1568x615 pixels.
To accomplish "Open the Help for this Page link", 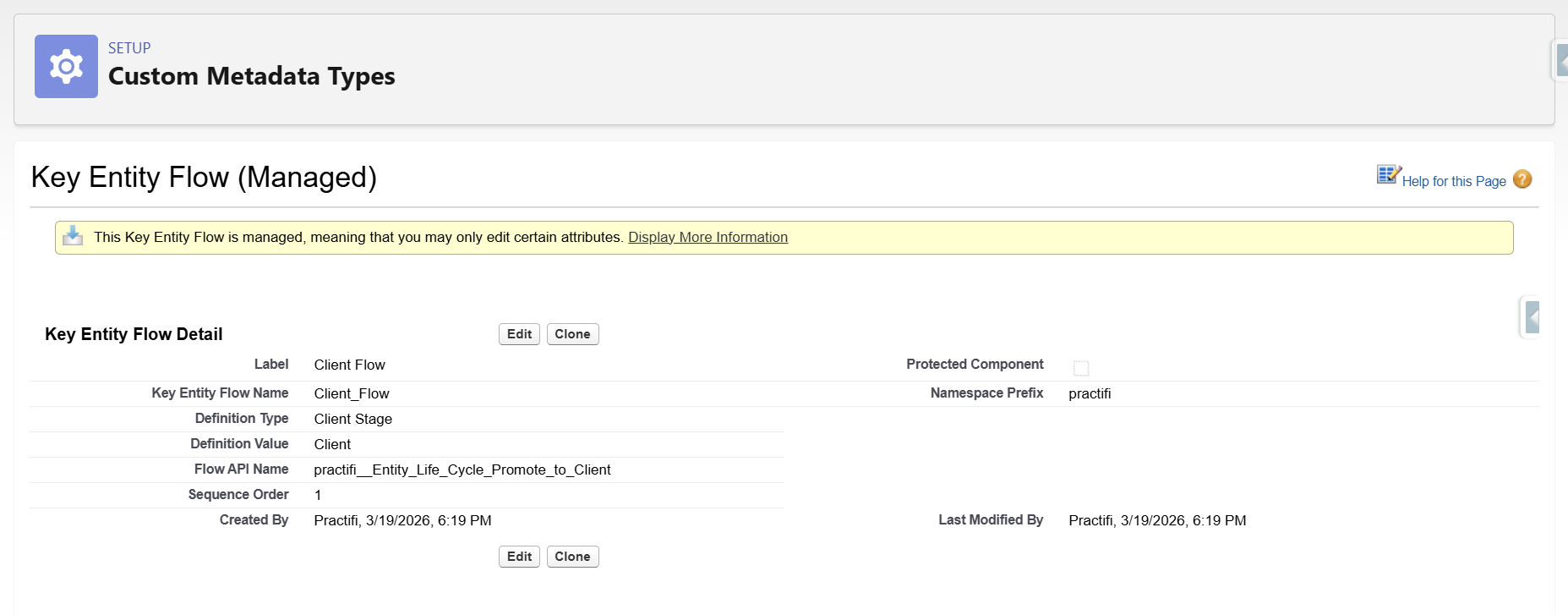I will 1454,181.
